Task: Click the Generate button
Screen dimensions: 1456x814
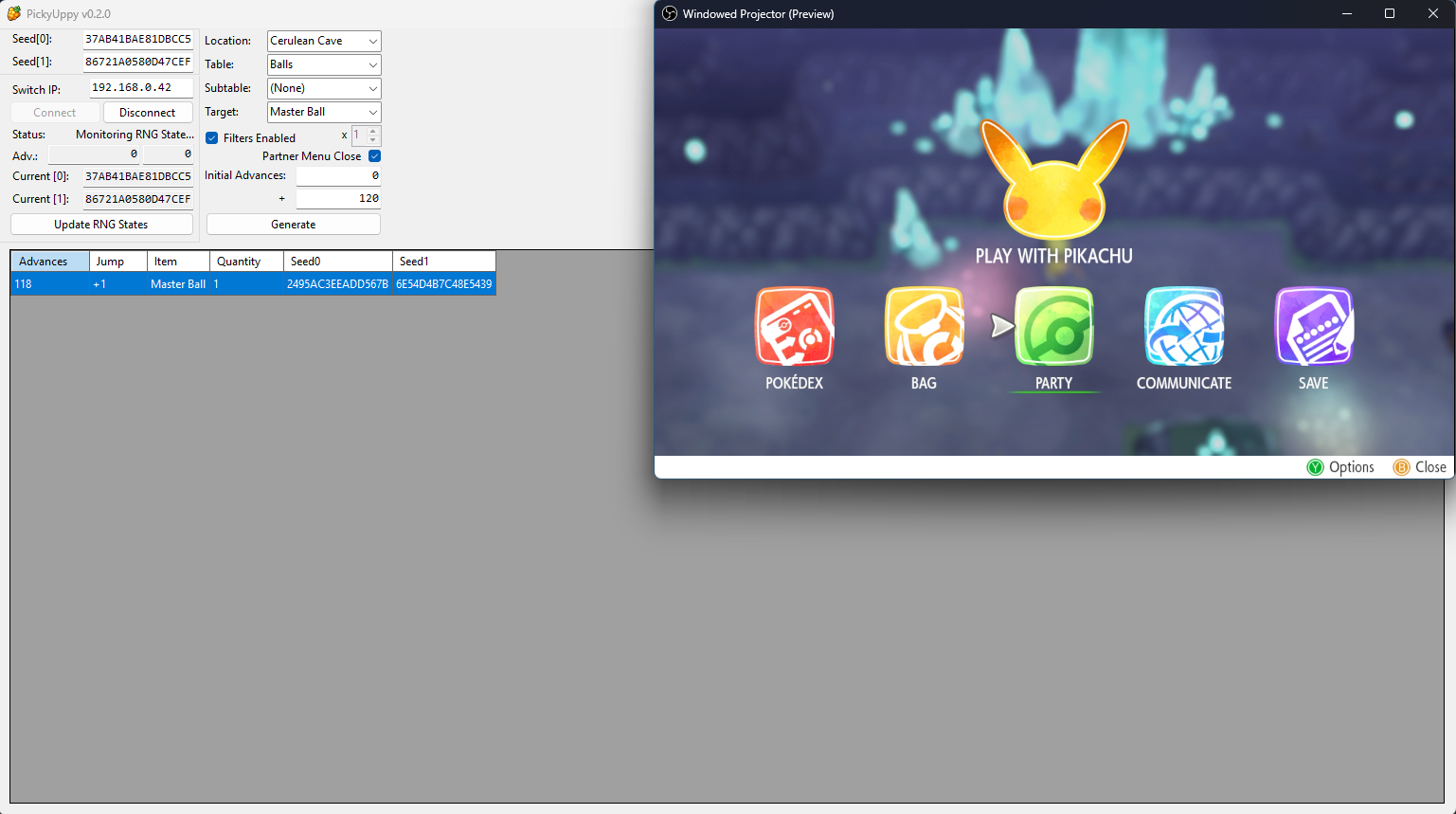Action: (x=294, y=225)
